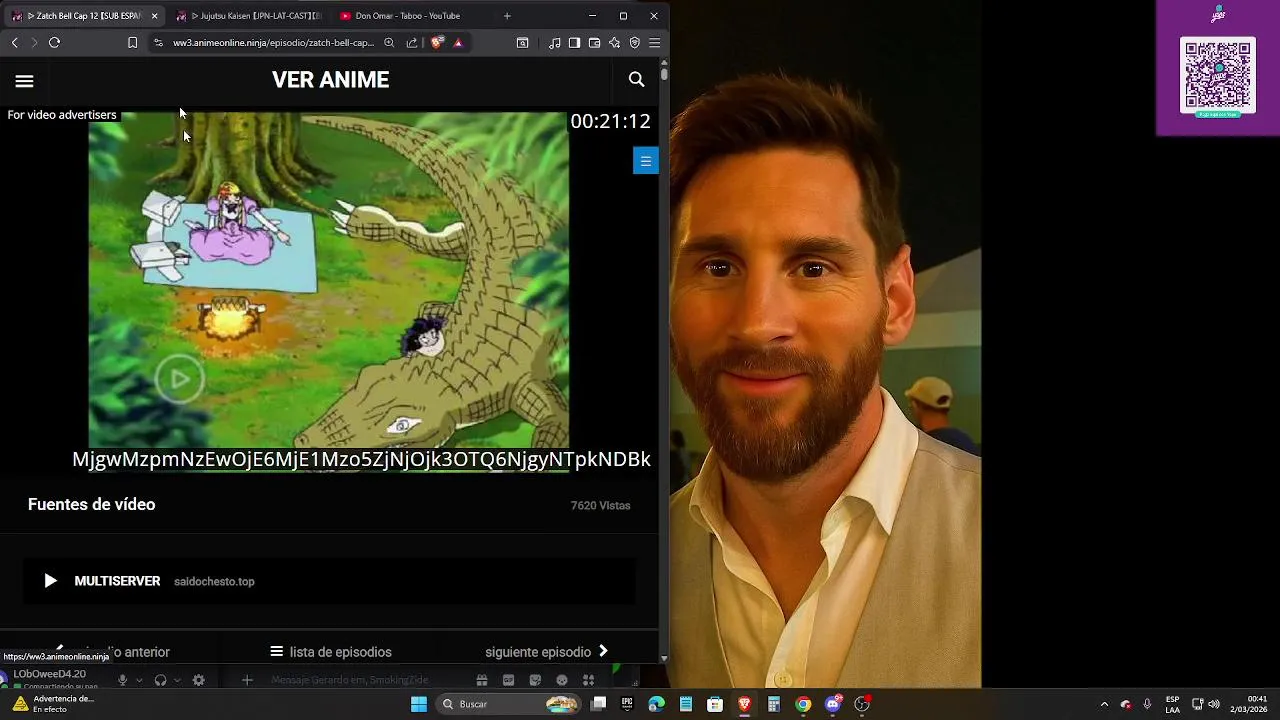Open the Brave main menu
1280x720 pixels.
(654, 43)
